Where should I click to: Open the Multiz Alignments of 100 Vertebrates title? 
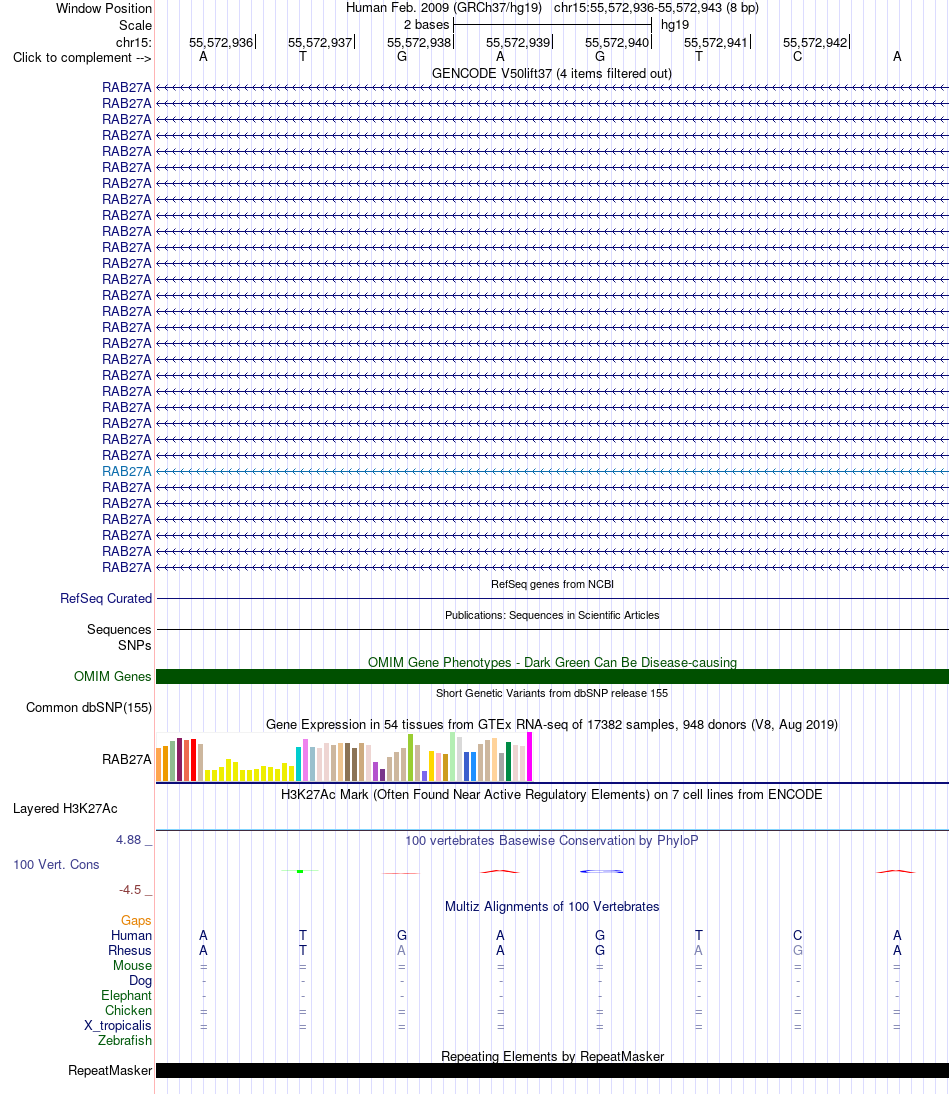click(x=552, y=906)
